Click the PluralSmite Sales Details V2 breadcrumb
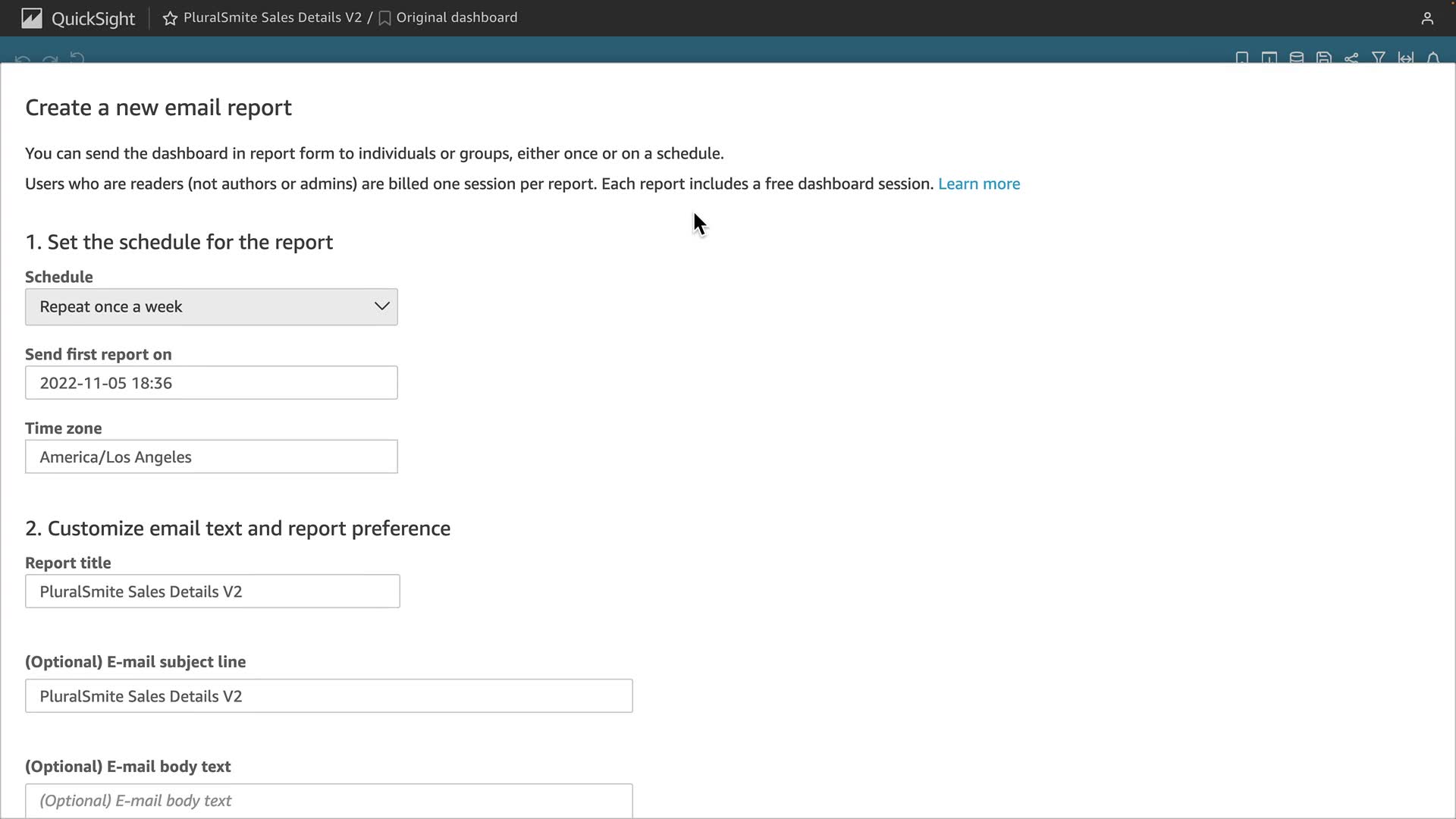 (x=272, y=17)
